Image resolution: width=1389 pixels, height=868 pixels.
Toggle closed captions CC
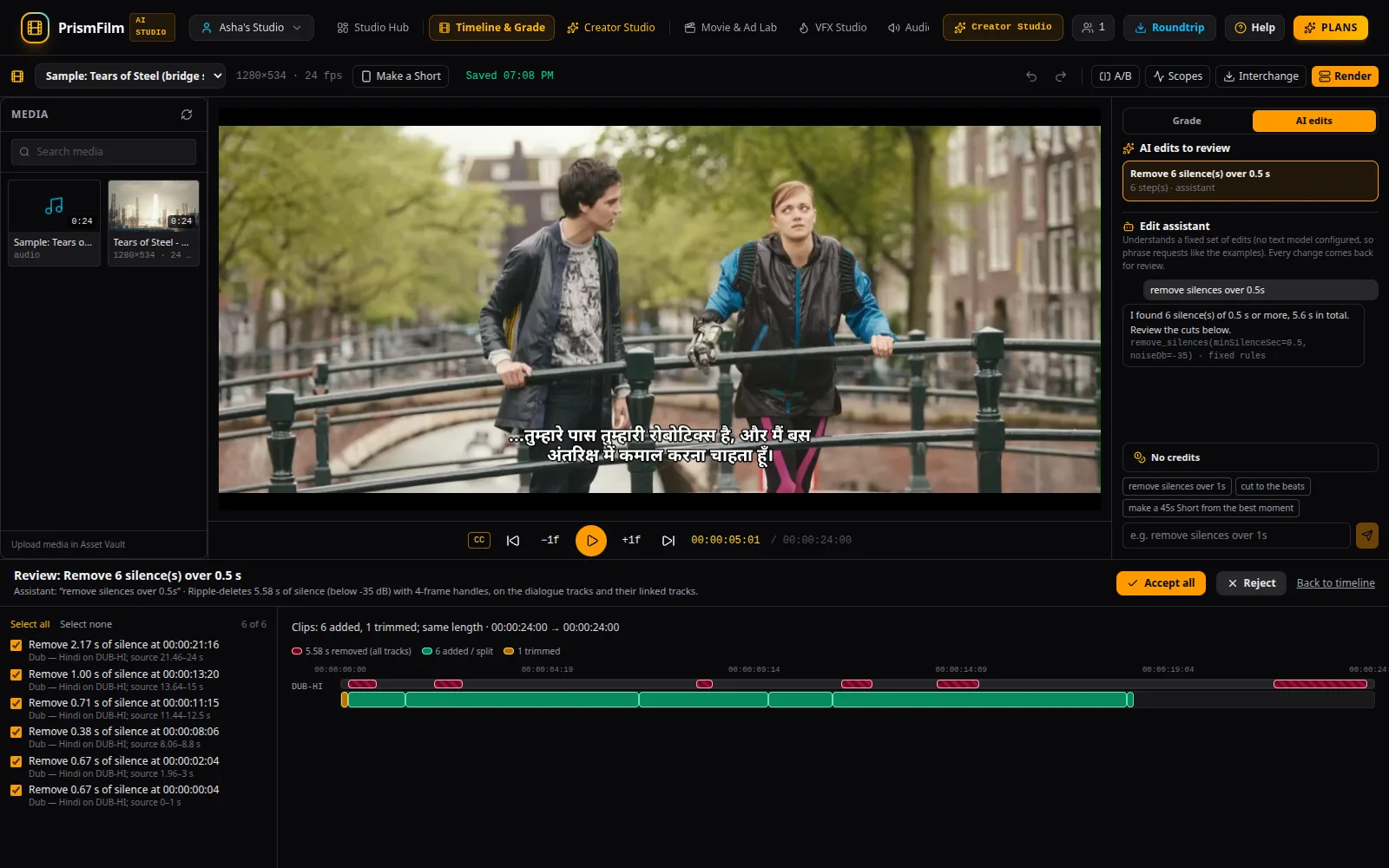pyautogui.click(x=479, y=540)
